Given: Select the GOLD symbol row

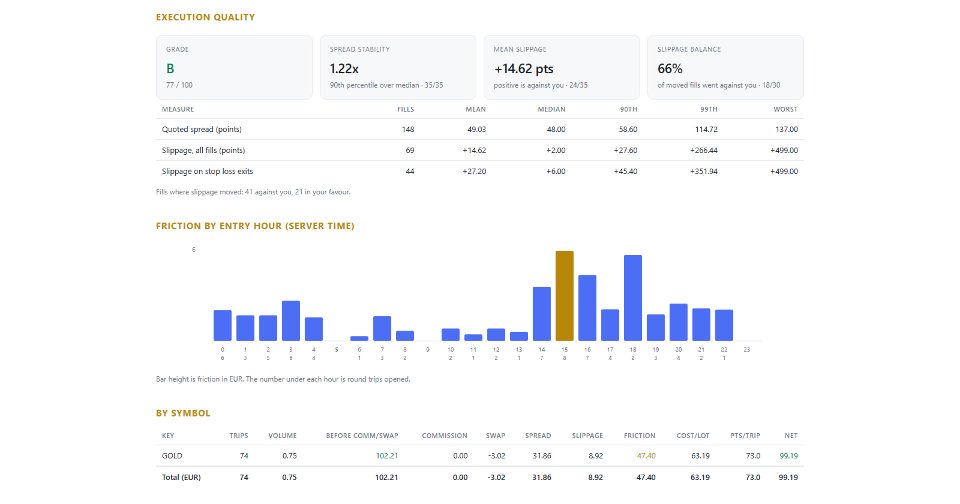Looking at the screenshot, I should click(479, 456).
